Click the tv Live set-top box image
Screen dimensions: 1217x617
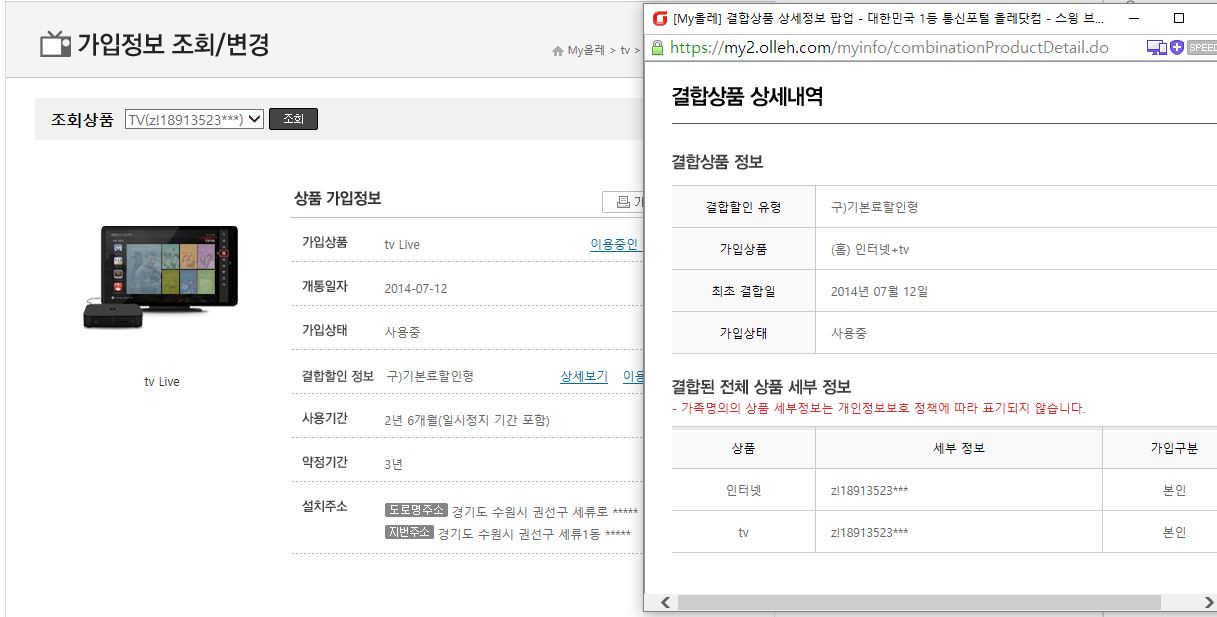(160, 277)
